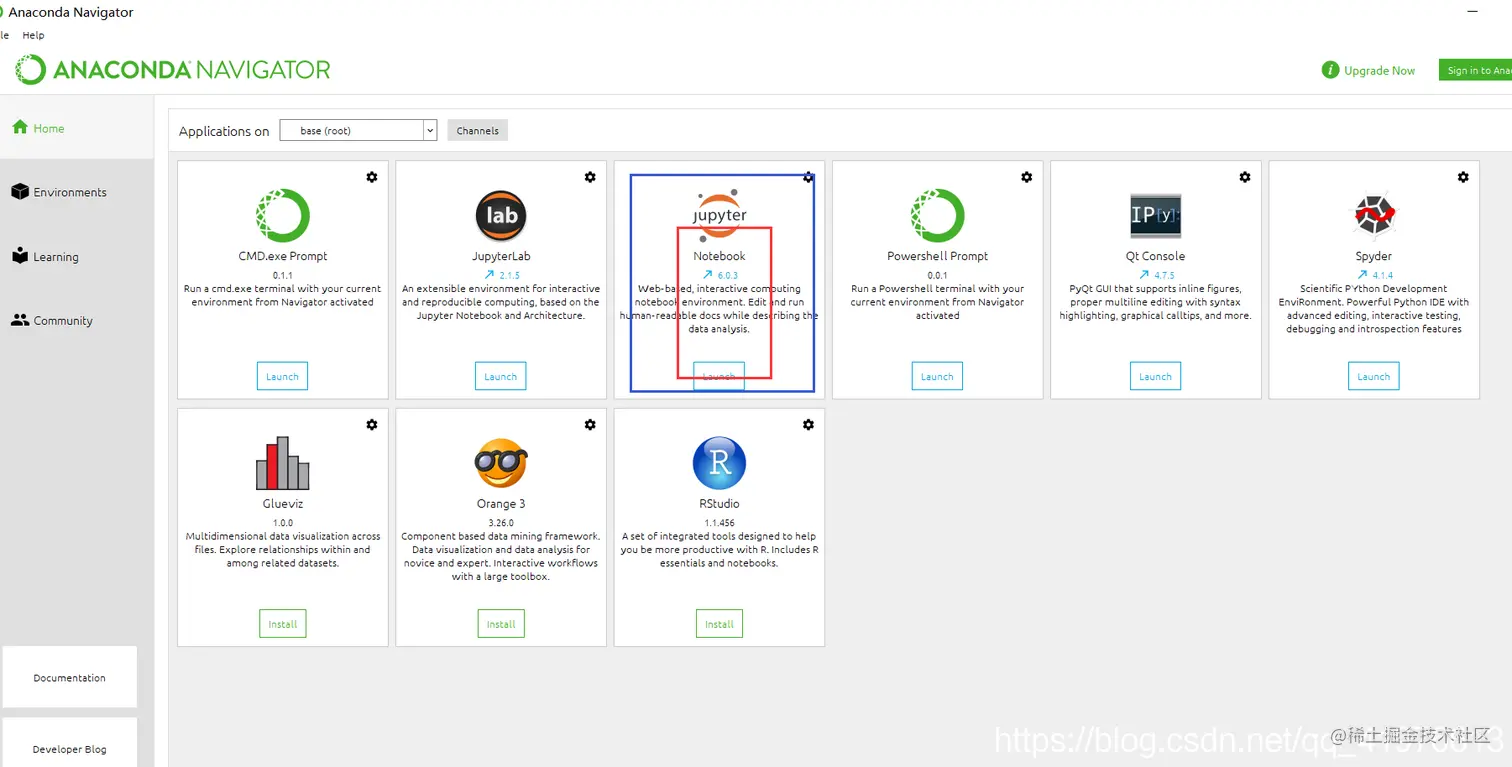Open settings gear on CMD.exe Prompt card
This screenshot has width=1512, height=767.
pyautogui.click(x=372, y=177)
